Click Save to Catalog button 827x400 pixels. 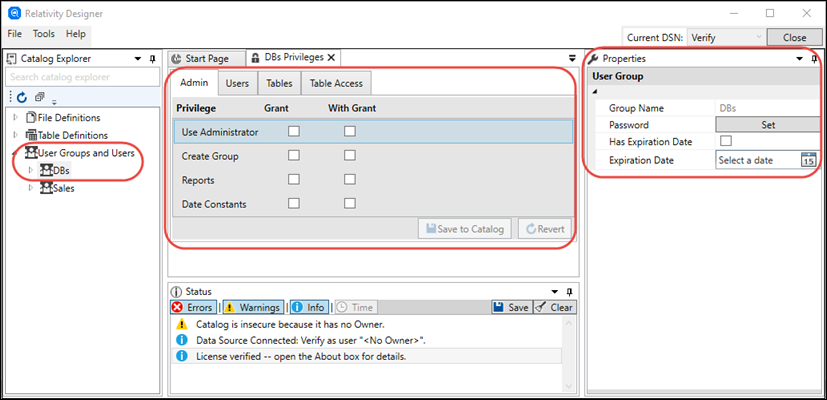click(465, 229)
